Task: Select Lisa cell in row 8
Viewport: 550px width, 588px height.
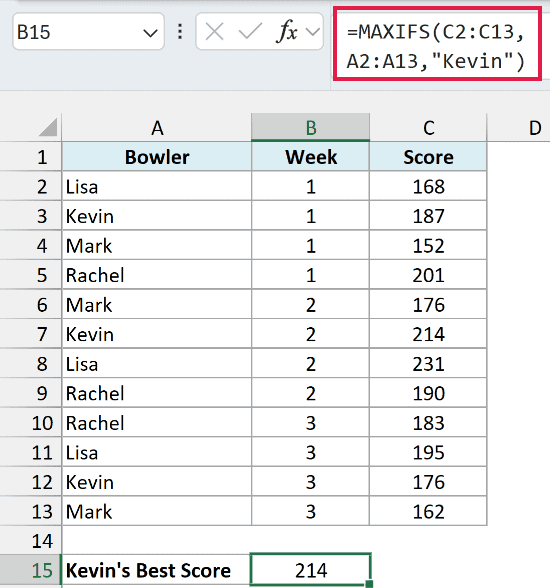Action: coord(157,364)
